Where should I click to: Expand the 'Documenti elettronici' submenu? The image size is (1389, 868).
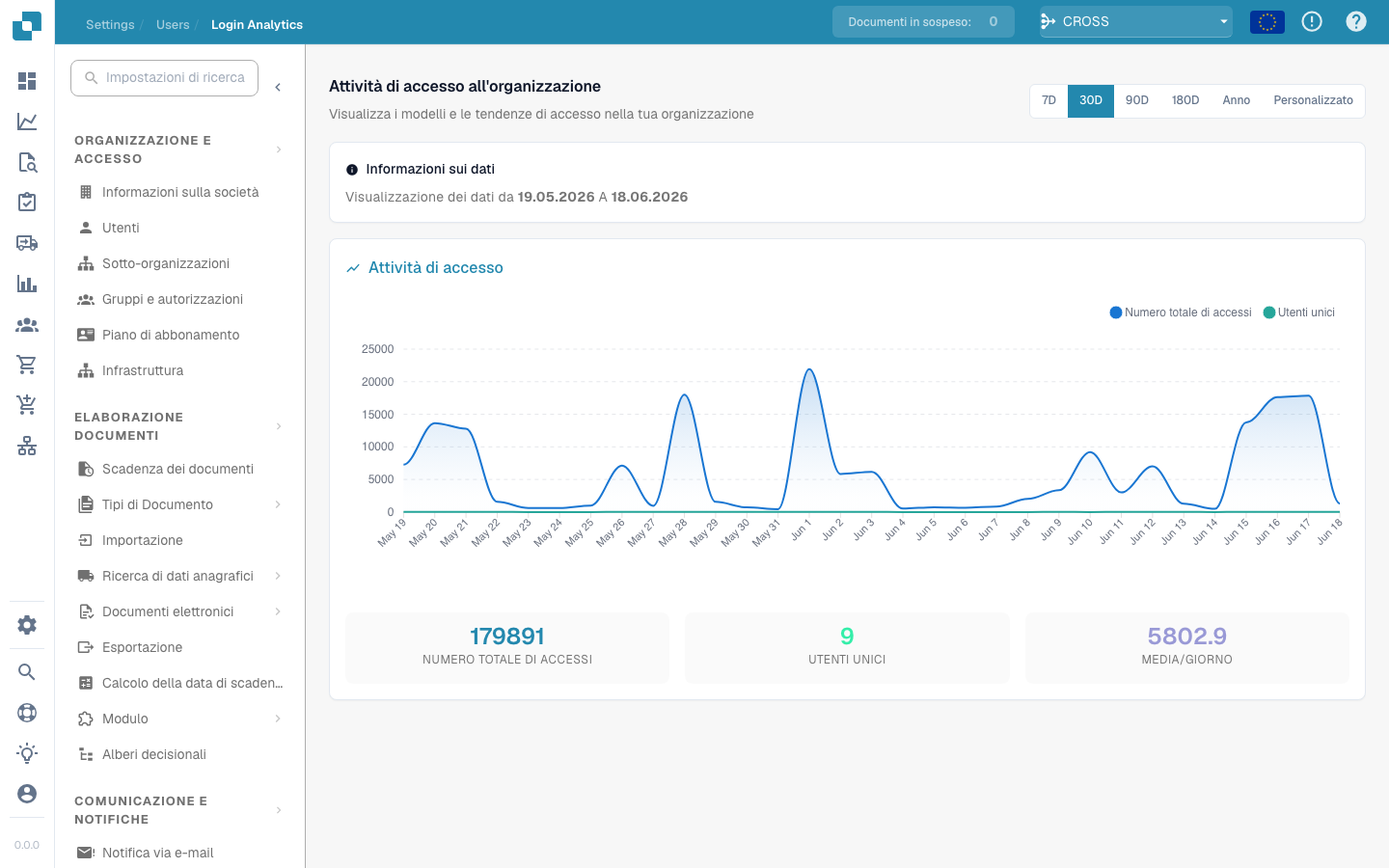click(278, 611)
